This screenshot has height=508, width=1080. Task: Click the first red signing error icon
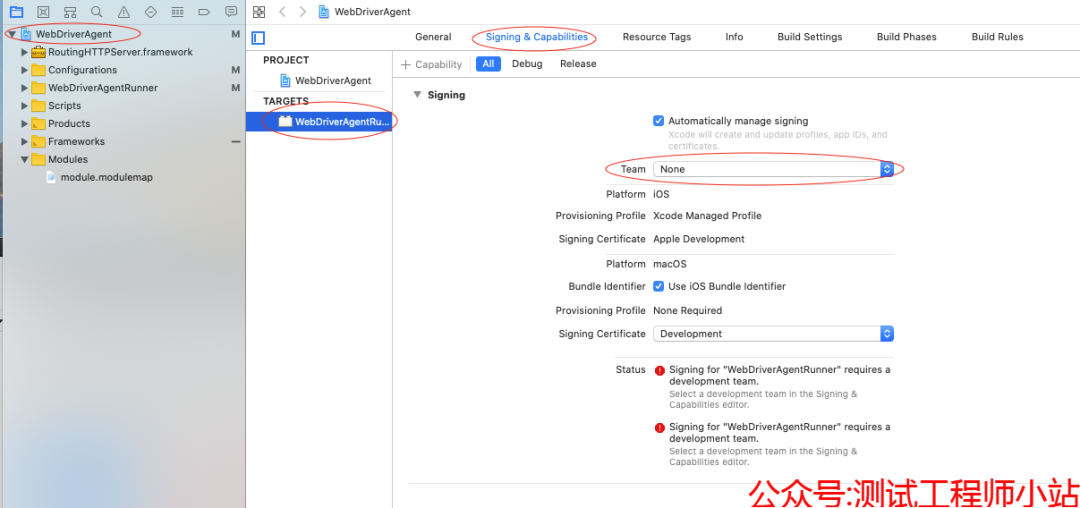(660, 370)
